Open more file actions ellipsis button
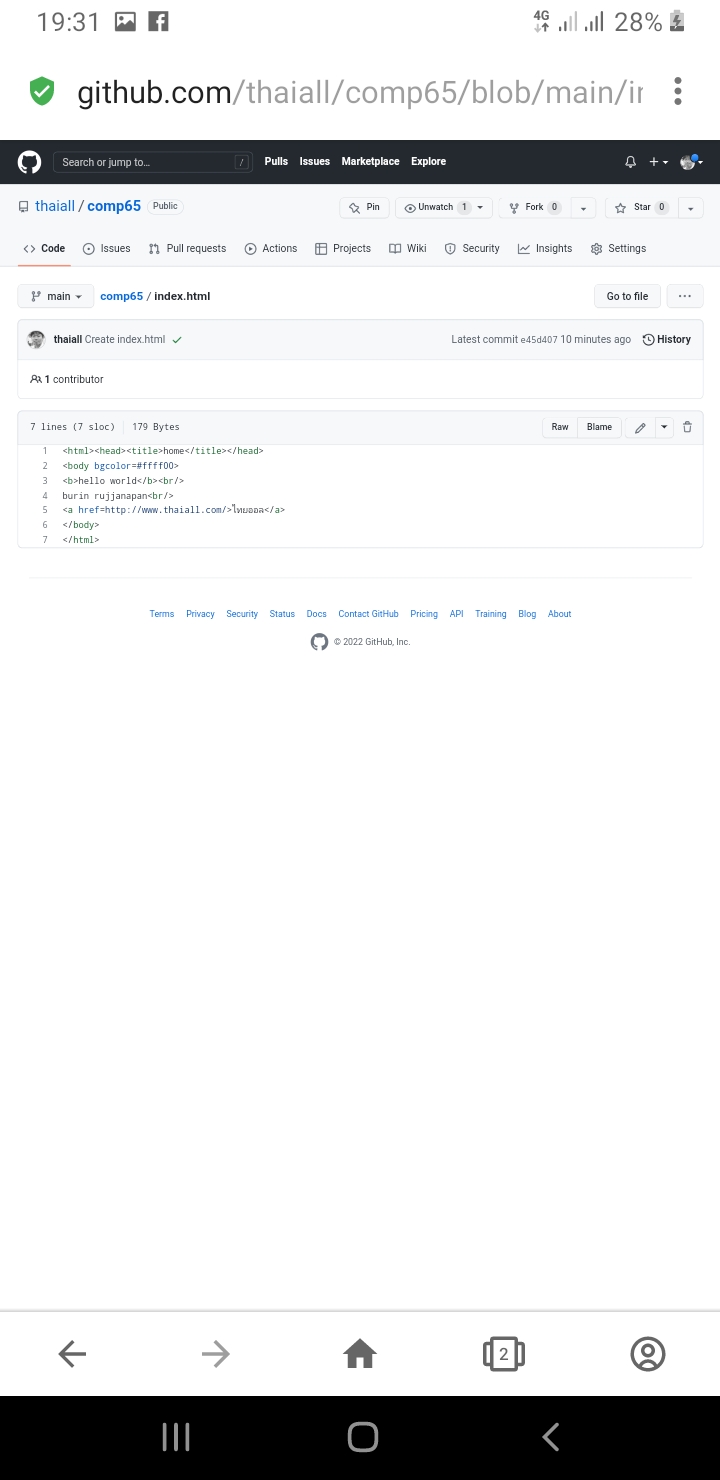This screenshot has width=720, height=1480. pos(684,296)
